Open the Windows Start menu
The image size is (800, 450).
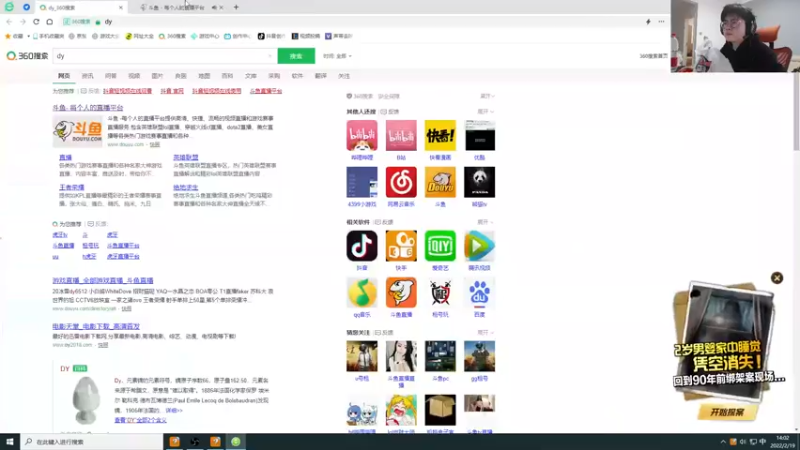tap(10, 442)
